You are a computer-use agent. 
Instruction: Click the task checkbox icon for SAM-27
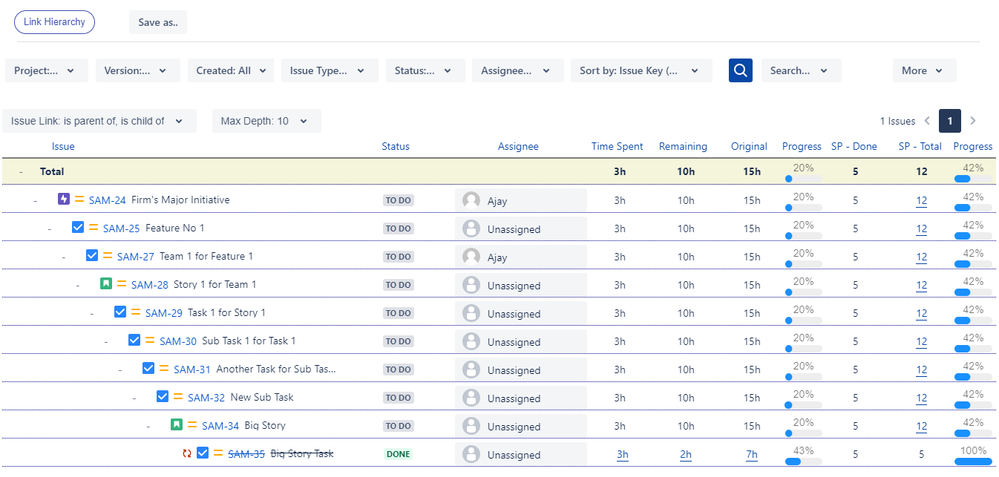(92, 257)
